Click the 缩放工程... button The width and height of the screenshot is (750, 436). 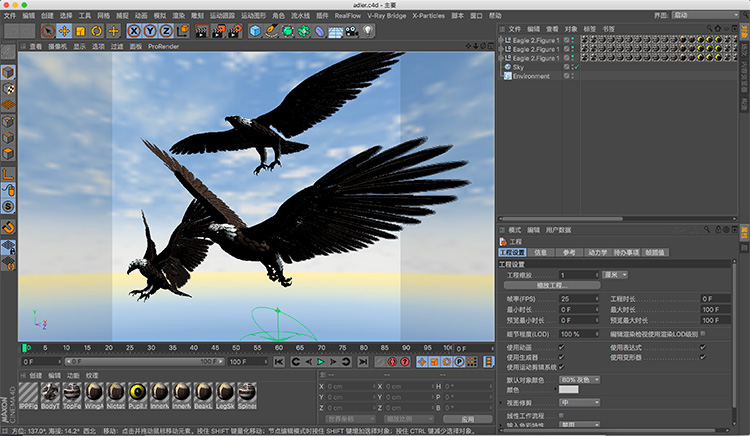coord(552,285)
